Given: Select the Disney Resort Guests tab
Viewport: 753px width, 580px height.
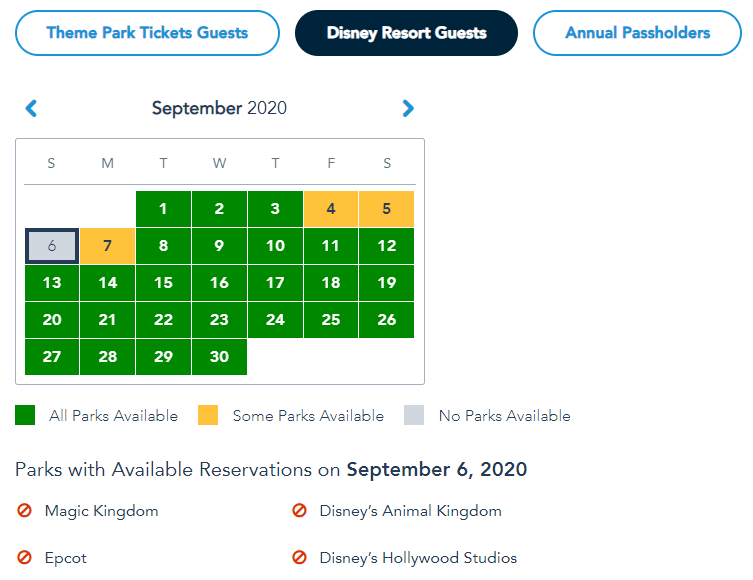Looking at the screenshot, I should (406, 33).
